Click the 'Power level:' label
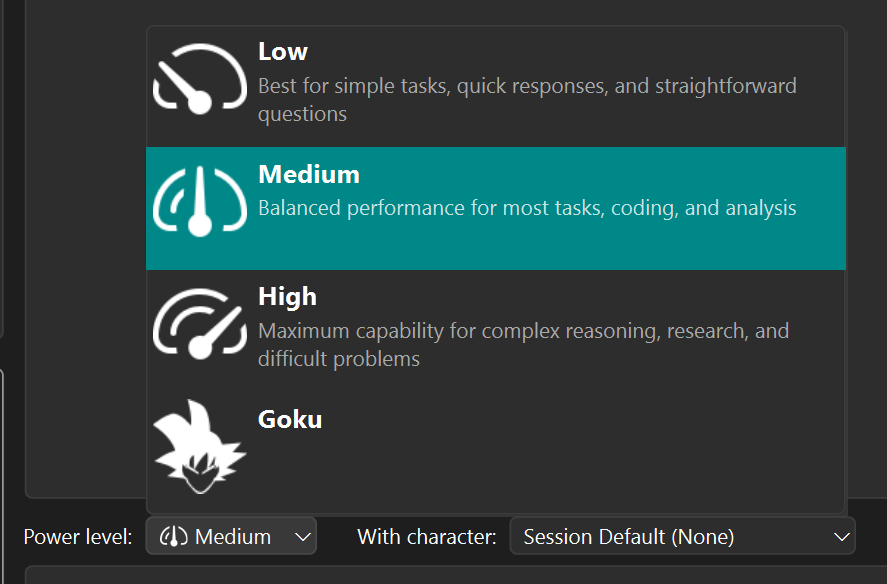The image size is (887, 584). 78,537
